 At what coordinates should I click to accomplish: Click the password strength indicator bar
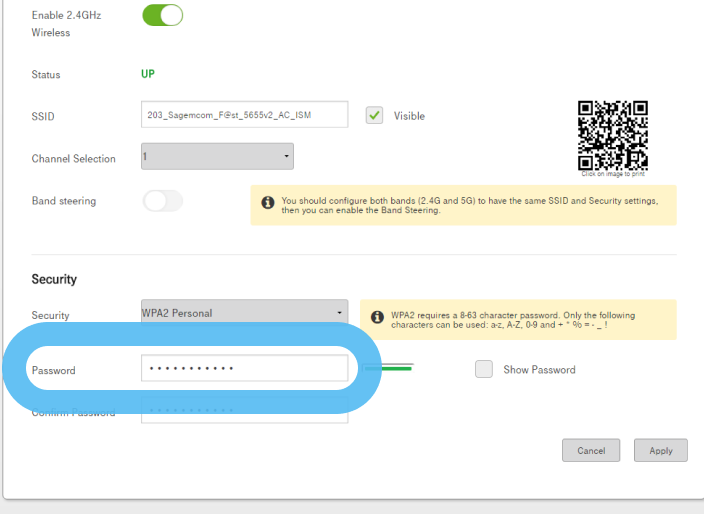tap(389, 368)
